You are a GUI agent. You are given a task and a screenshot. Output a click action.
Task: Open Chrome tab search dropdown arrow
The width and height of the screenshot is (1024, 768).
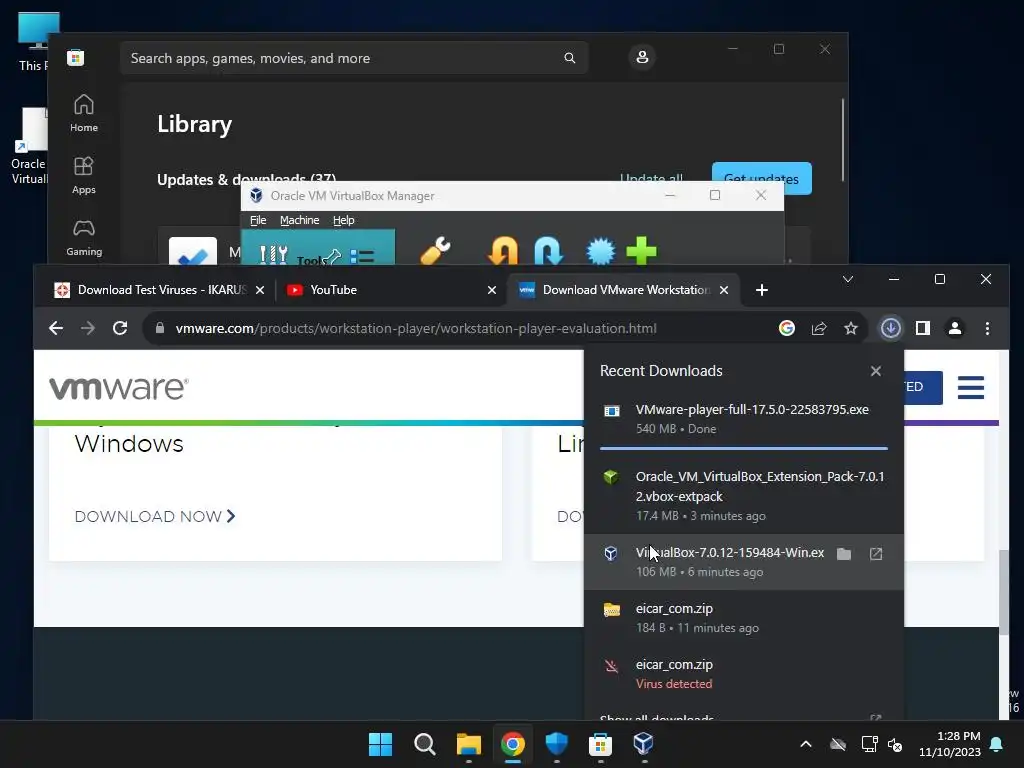(x=848, y=280)
